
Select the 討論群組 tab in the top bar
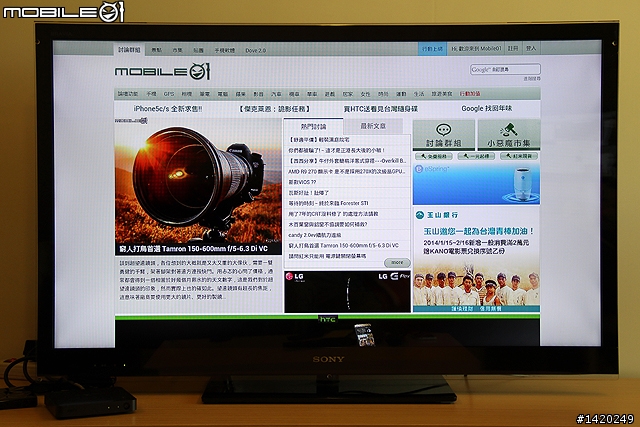129,50
